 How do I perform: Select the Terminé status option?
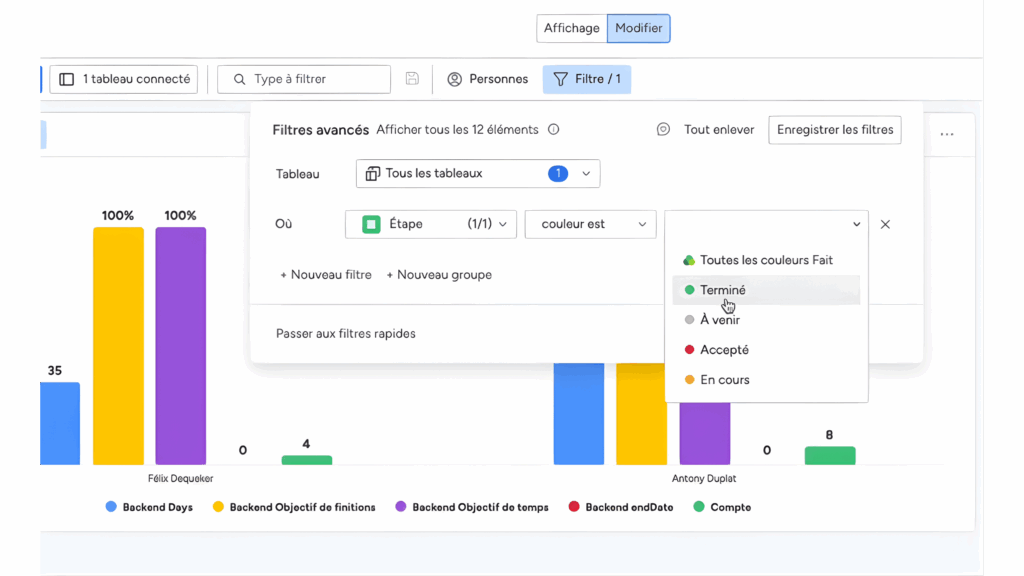click(x=766, y=290)
